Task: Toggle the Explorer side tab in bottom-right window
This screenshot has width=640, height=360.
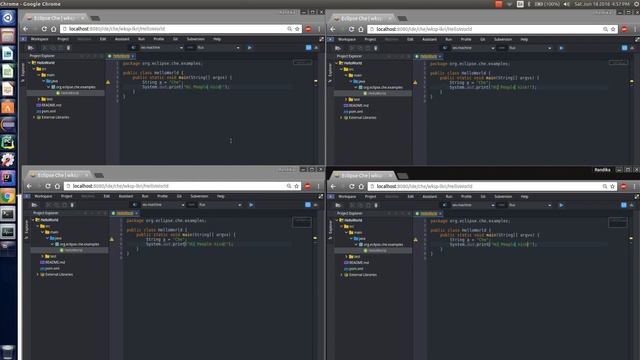Action: click(x=330, y=229)
